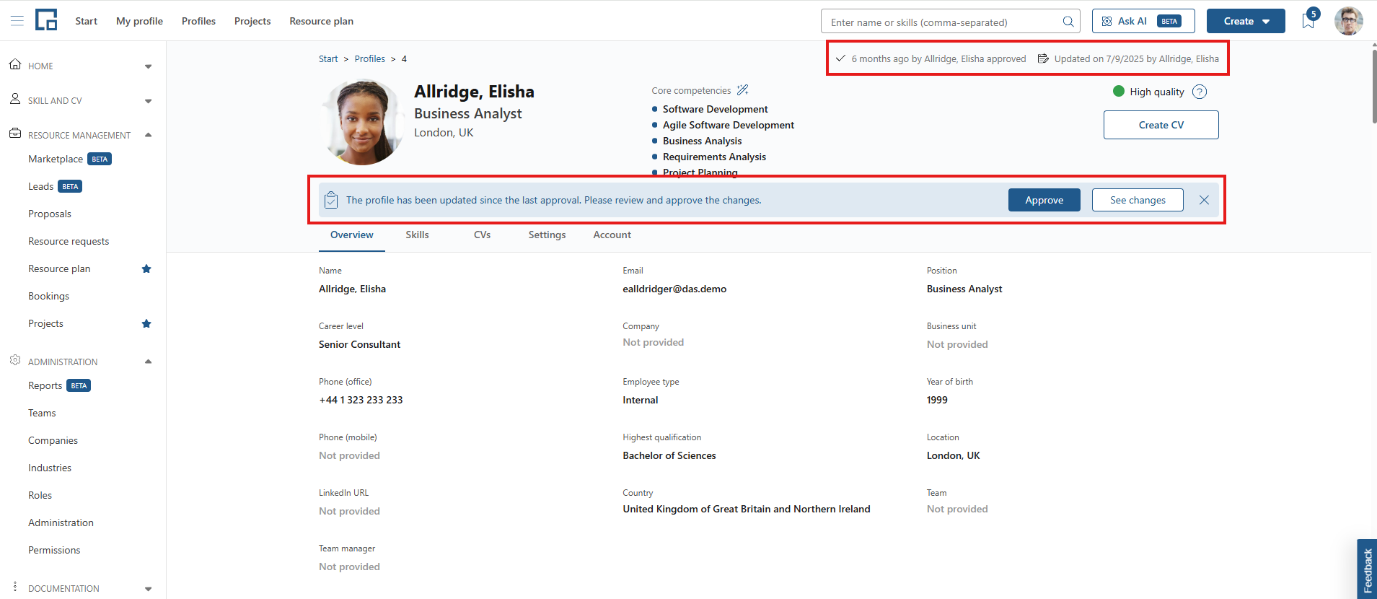Viewport: 1377px width, 599px height.
Task: Click the green High quality indicator
Action: (x=1119, y=92)
